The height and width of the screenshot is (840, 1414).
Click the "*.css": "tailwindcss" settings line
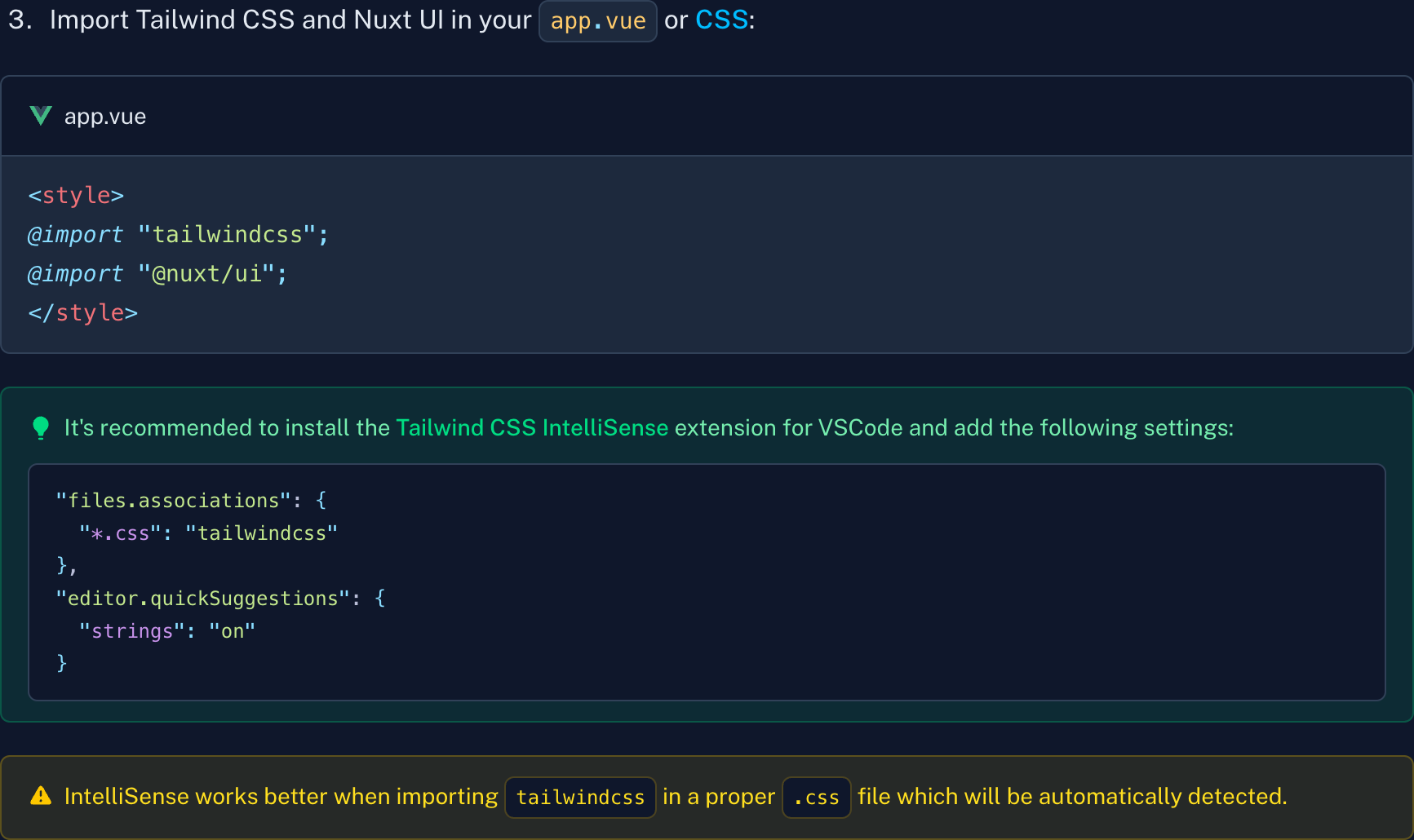click(x=208, y=533)
